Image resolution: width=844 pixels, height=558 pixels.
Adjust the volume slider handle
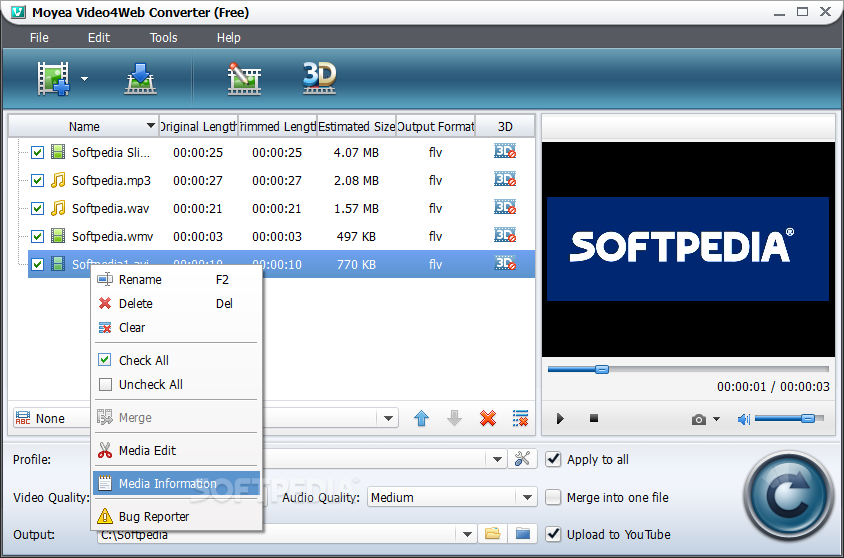808,419
